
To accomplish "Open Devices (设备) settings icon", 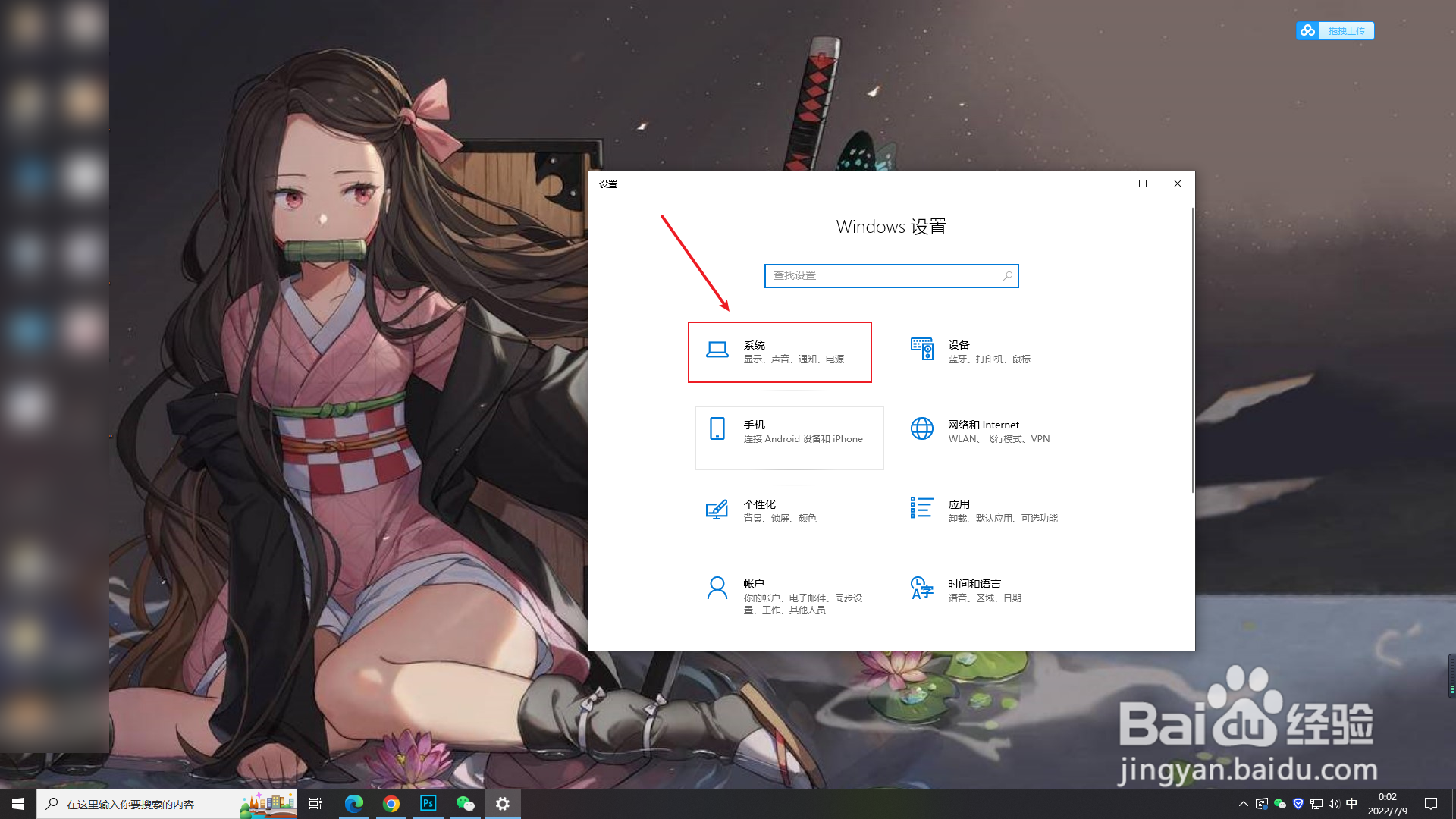I will pyautogui.click(x=921, y=350).
